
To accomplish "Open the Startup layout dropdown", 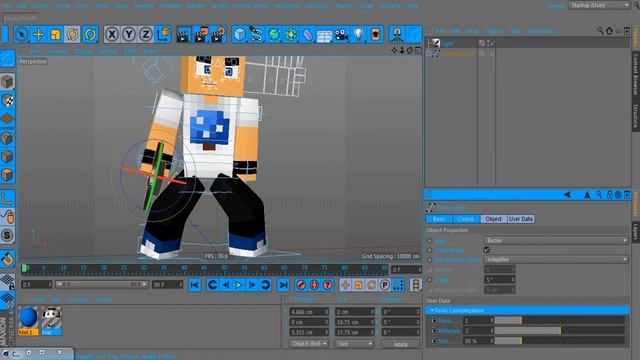I will point(599,5).
